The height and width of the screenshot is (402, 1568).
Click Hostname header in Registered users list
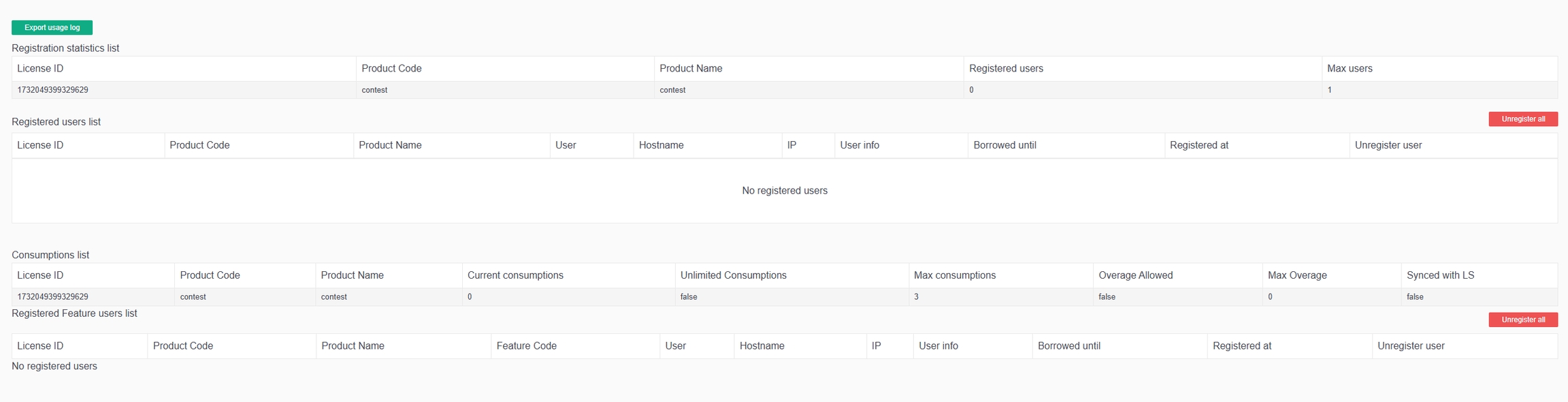661,145
